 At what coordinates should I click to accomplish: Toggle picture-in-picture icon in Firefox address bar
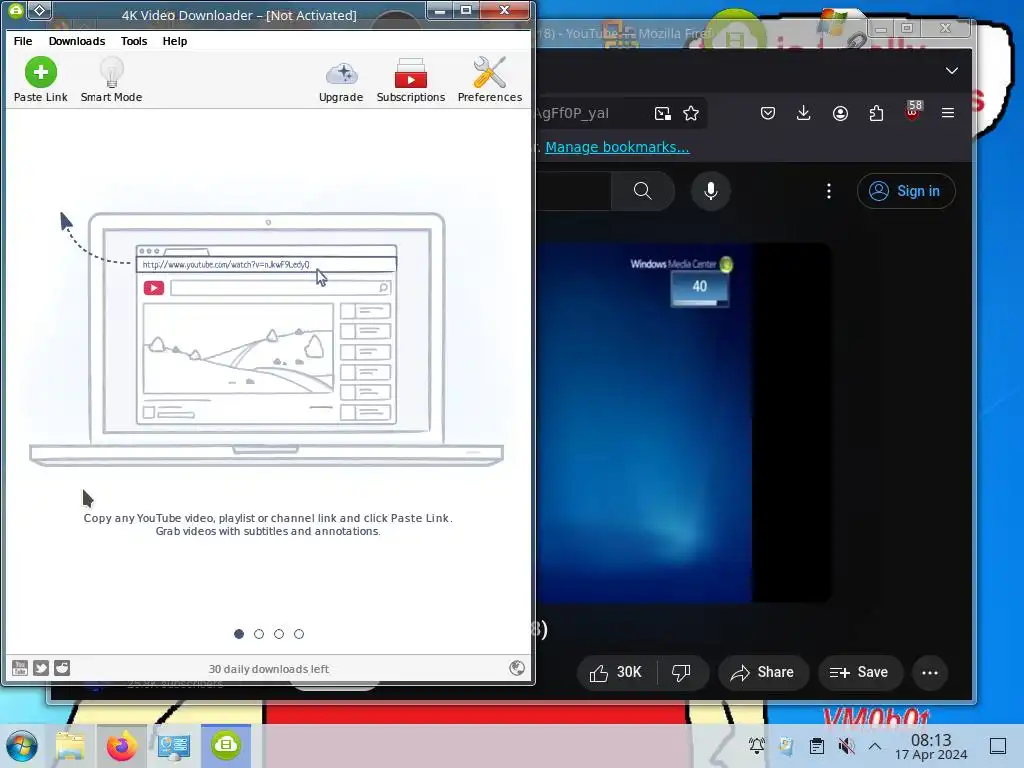point(663,114)
